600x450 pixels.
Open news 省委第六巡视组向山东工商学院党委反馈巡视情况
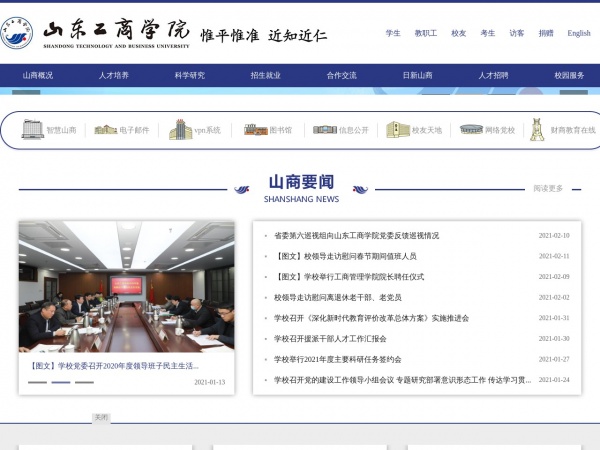[356, 236]
